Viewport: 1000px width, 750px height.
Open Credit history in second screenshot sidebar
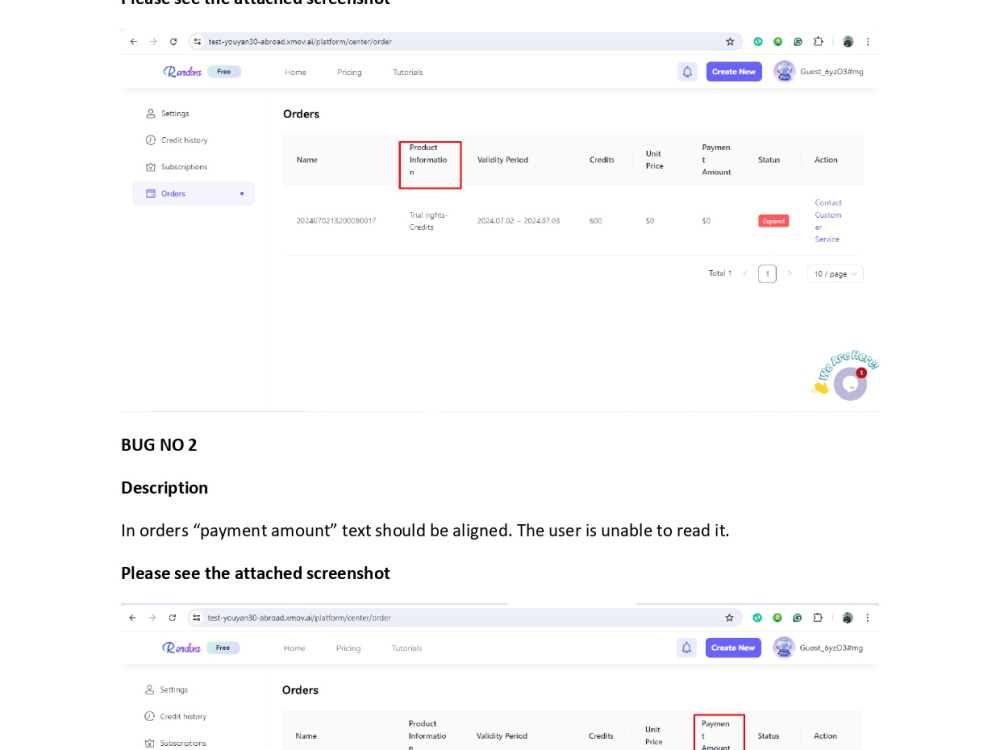(175, 716)
